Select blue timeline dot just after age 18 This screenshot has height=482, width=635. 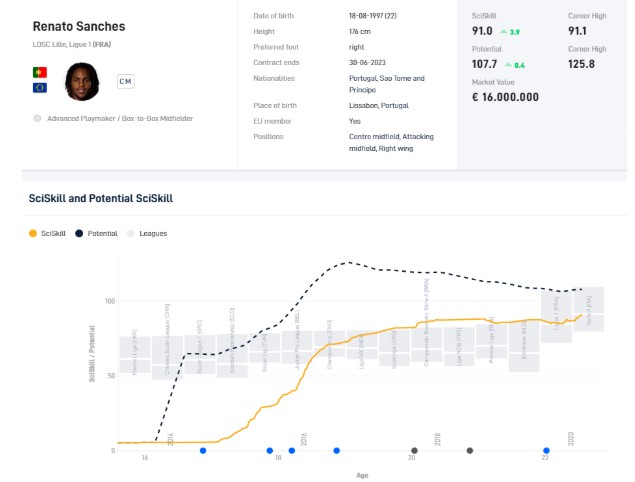tap(292, 450)
